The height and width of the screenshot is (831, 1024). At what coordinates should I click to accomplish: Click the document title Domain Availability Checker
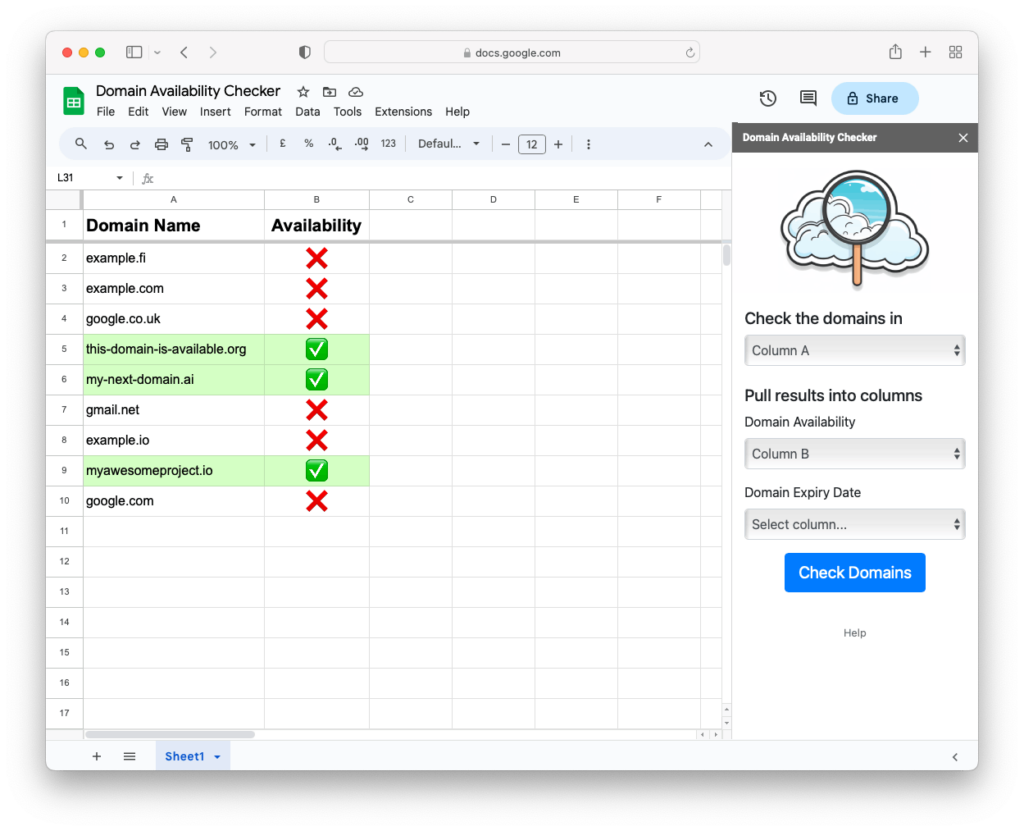(x=188, y=91)
